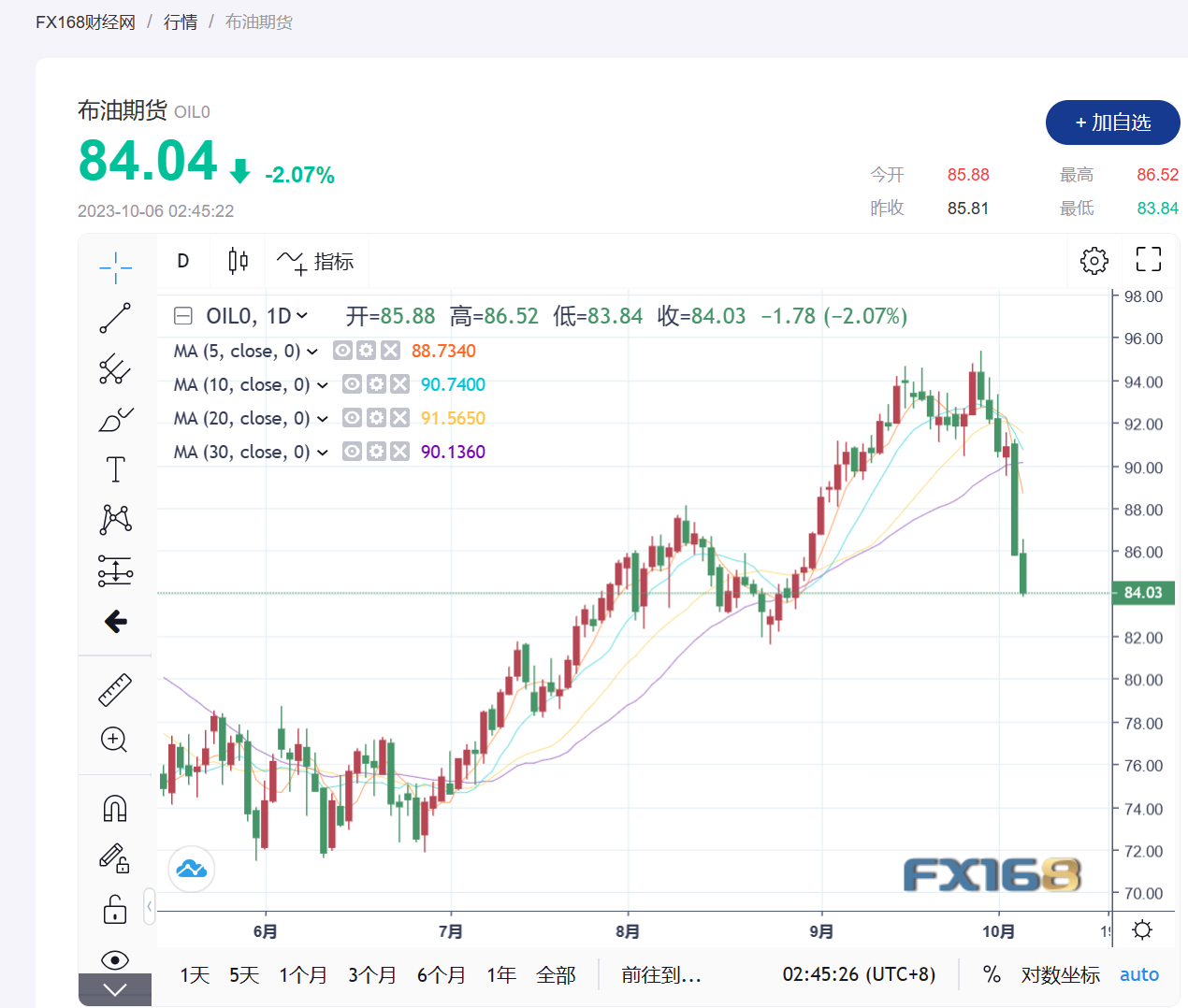Hide the MA 5 indicator with eye icon
This screenshot has height=1008, width=1188.
[x=343, y=351]
